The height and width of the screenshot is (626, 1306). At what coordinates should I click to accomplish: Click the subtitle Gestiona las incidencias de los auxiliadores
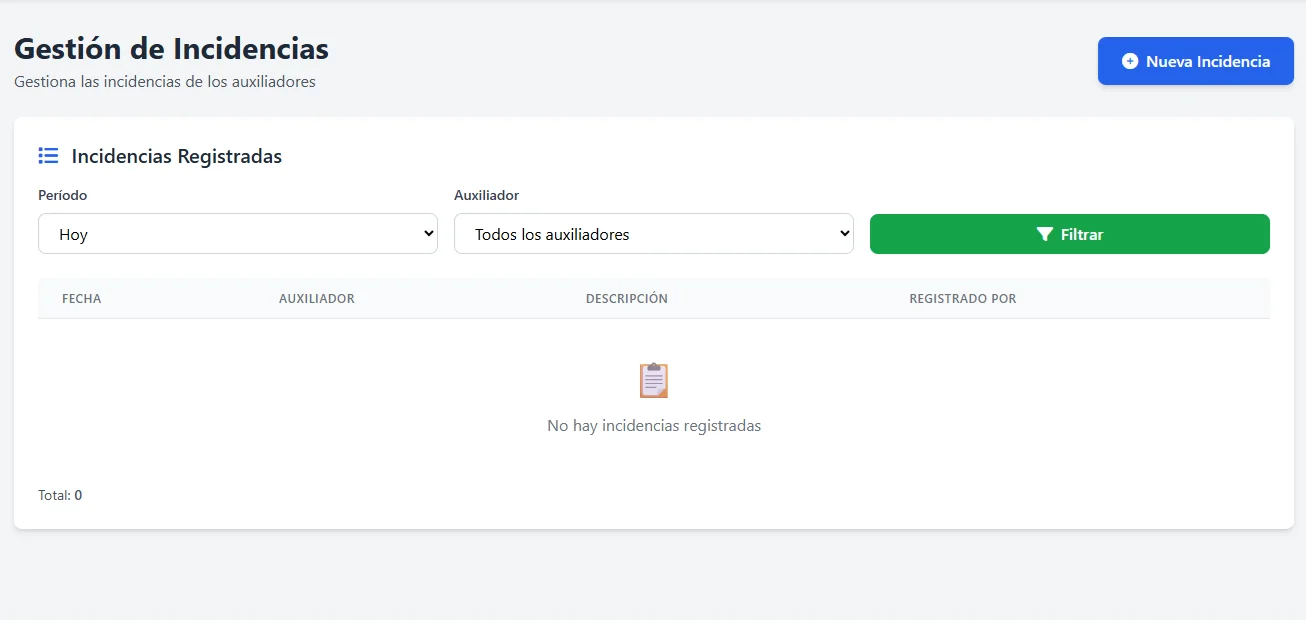coord(165,82)
